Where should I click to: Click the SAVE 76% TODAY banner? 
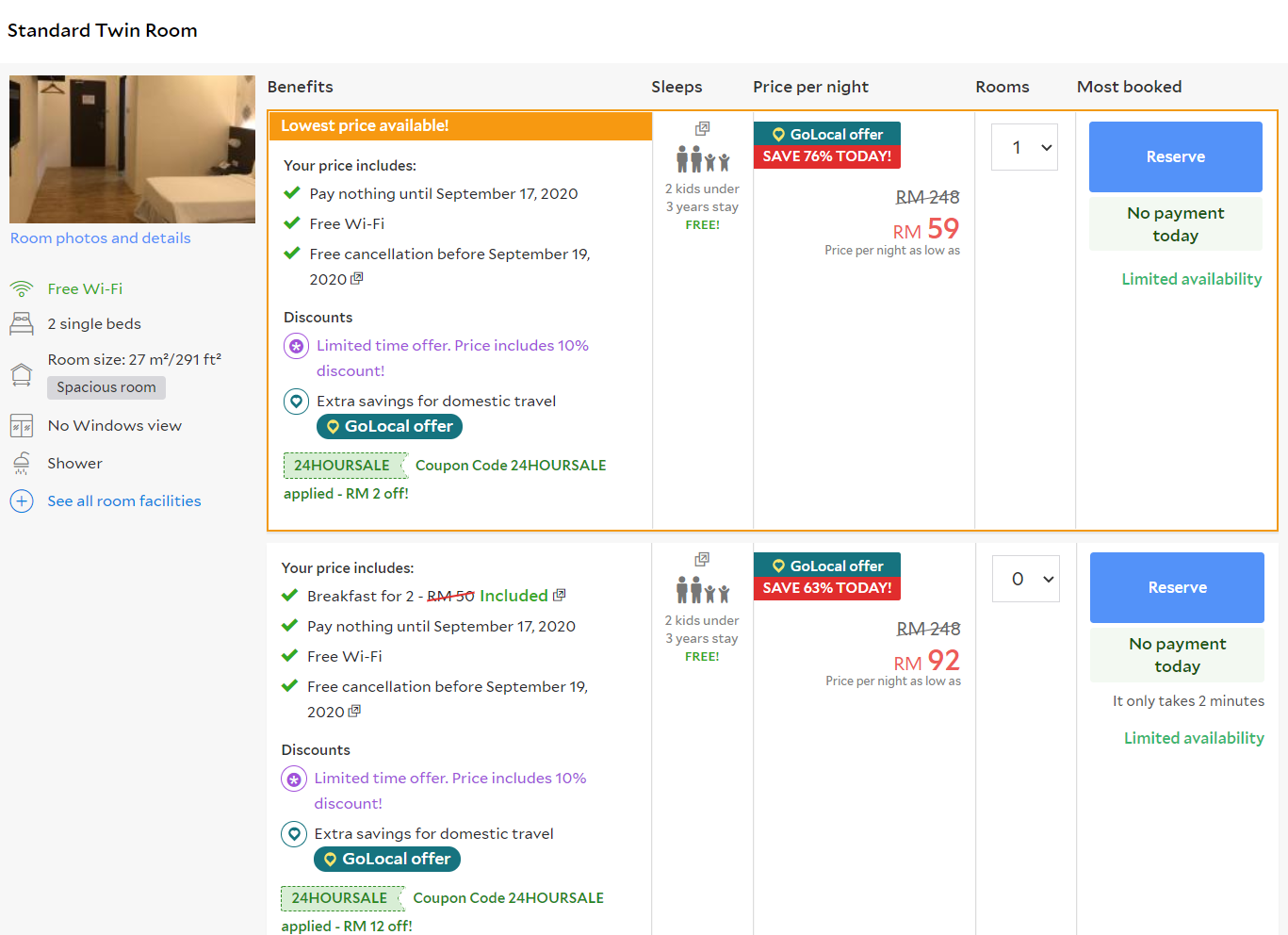point(826,156)
